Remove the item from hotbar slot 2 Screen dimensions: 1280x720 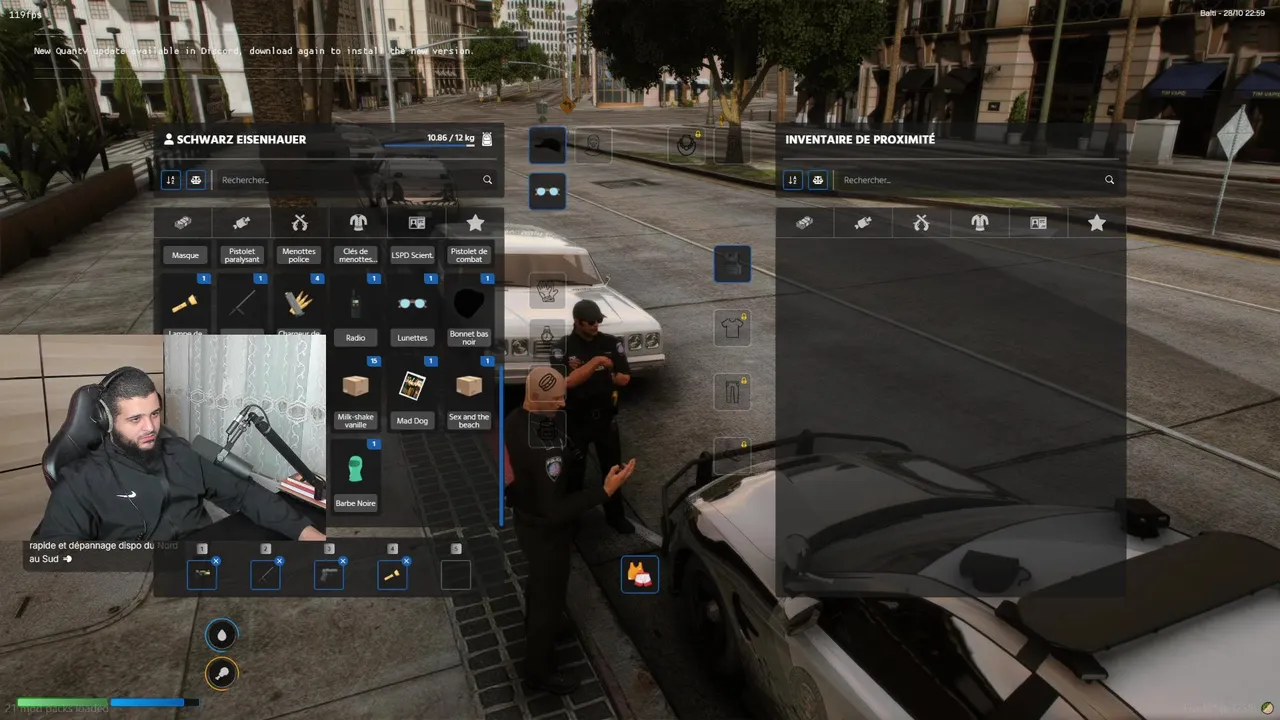tap(279, 561)
